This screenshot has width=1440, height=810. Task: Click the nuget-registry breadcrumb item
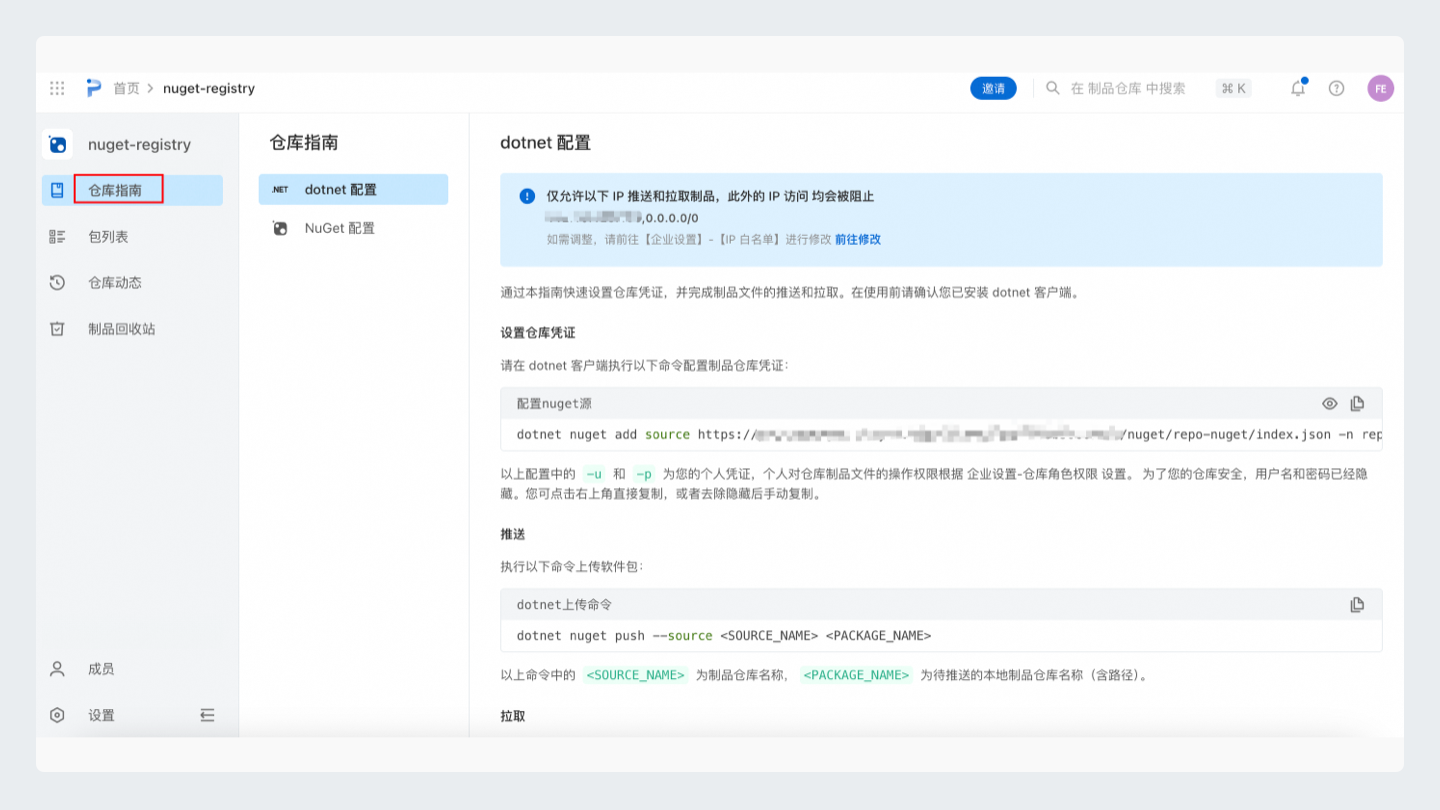pyautogui.click(x=209, y=88)
